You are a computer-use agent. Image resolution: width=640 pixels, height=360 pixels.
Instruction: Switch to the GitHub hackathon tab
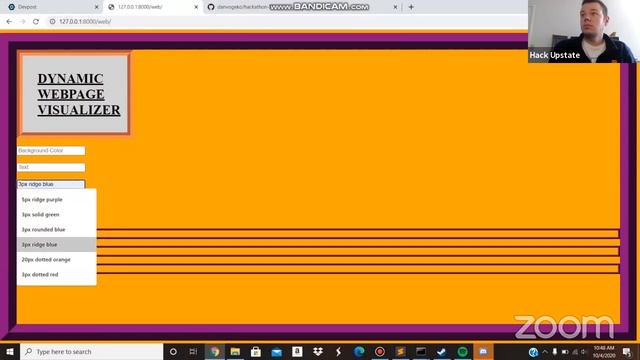302,7
